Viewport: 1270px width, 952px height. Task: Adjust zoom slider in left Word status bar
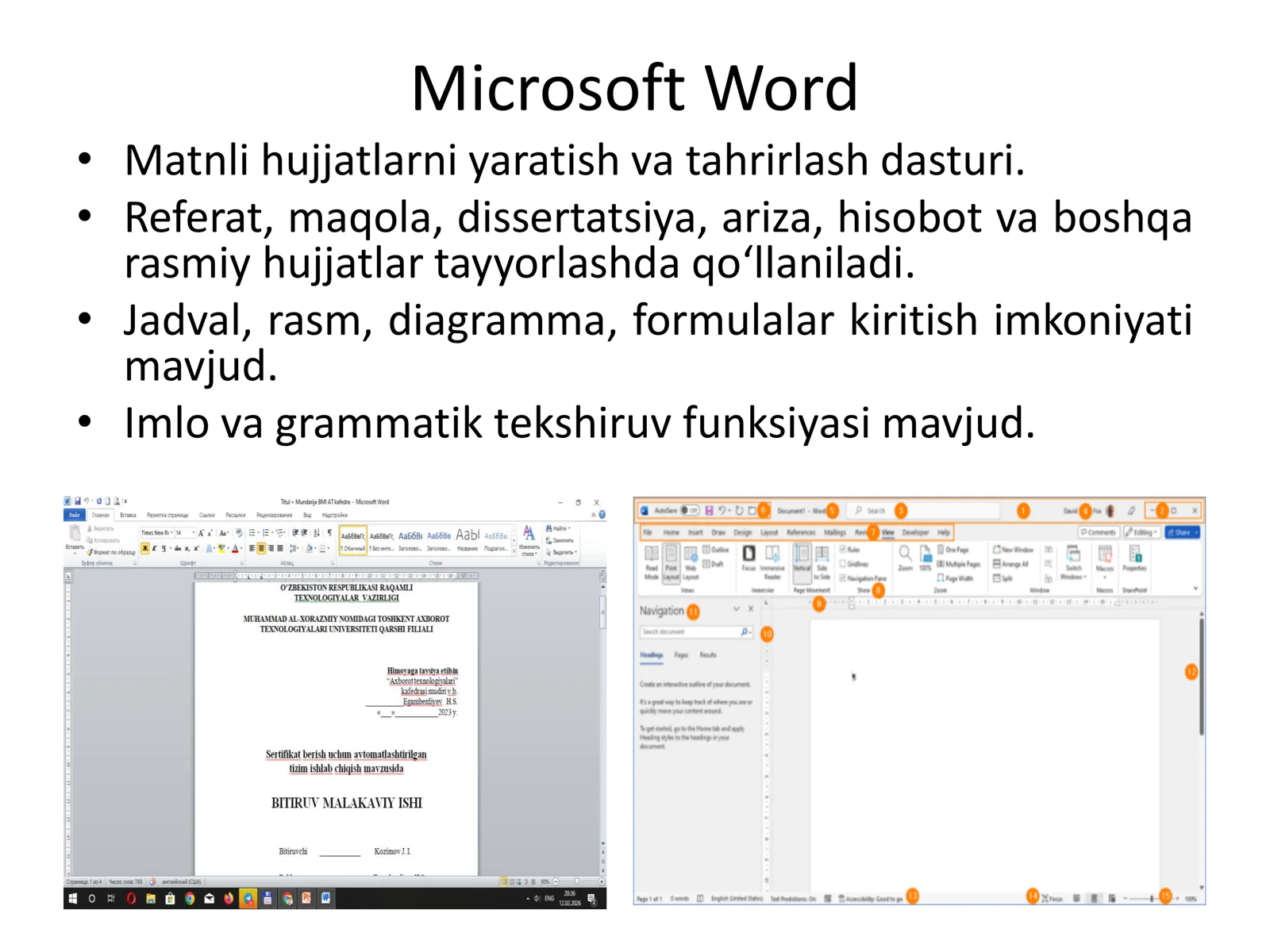578,881
